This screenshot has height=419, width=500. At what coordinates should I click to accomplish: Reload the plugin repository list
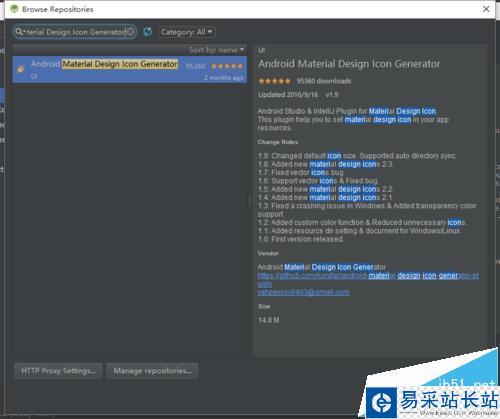tap(147, 32)
